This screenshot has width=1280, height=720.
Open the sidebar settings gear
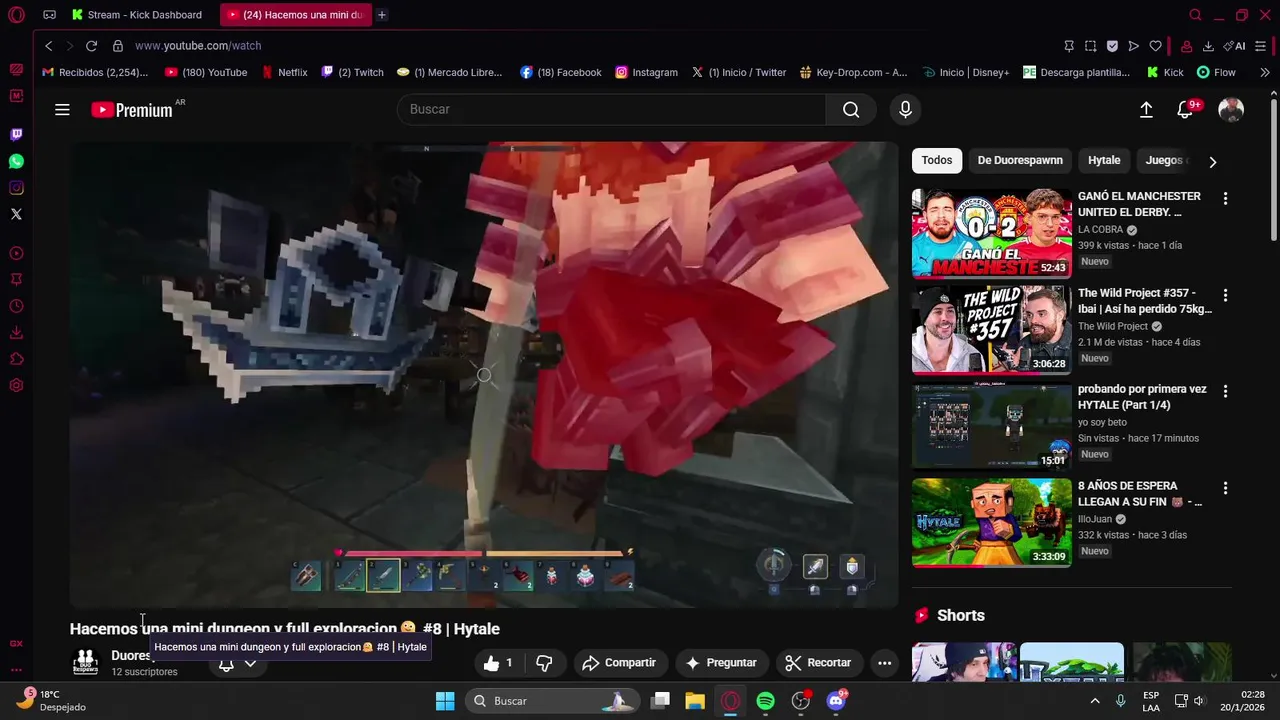coord(16,386)
